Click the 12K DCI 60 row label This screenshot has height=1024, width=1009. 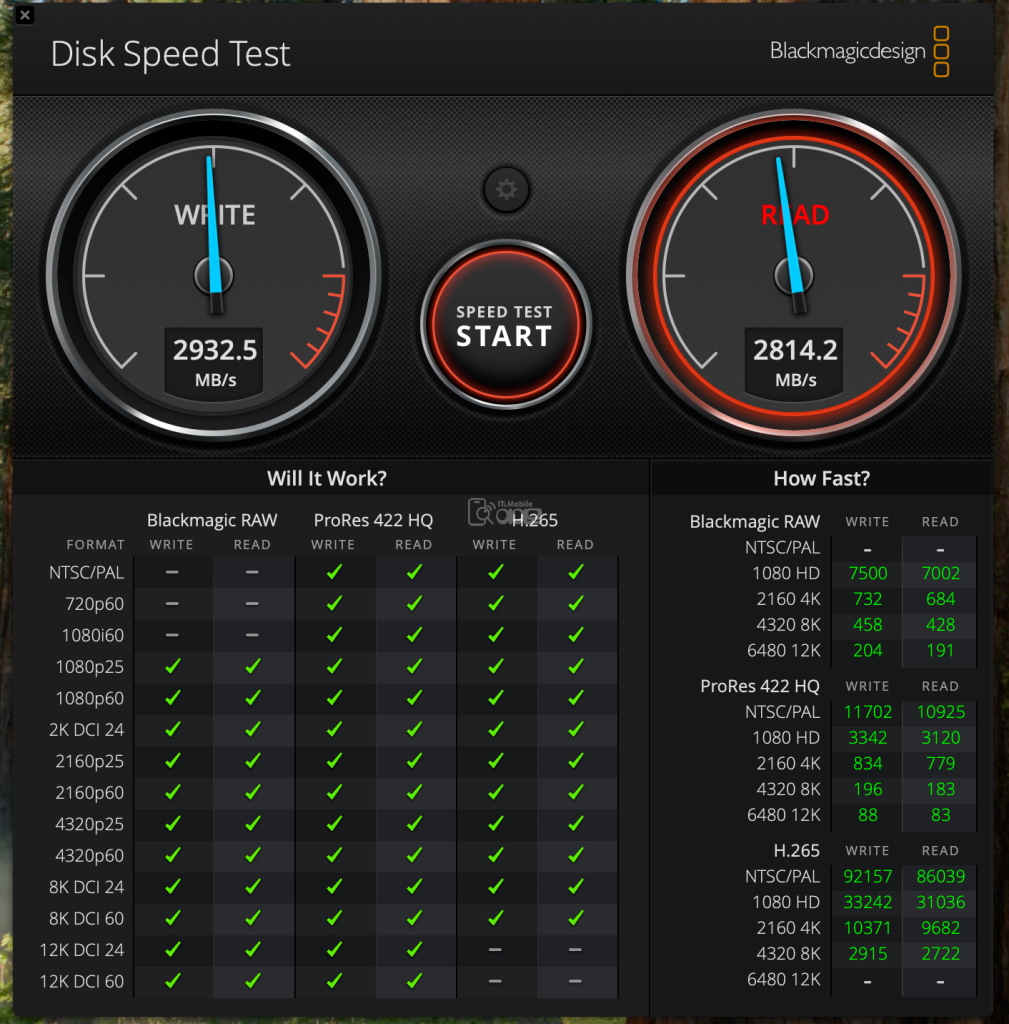(x=82, y=981)
